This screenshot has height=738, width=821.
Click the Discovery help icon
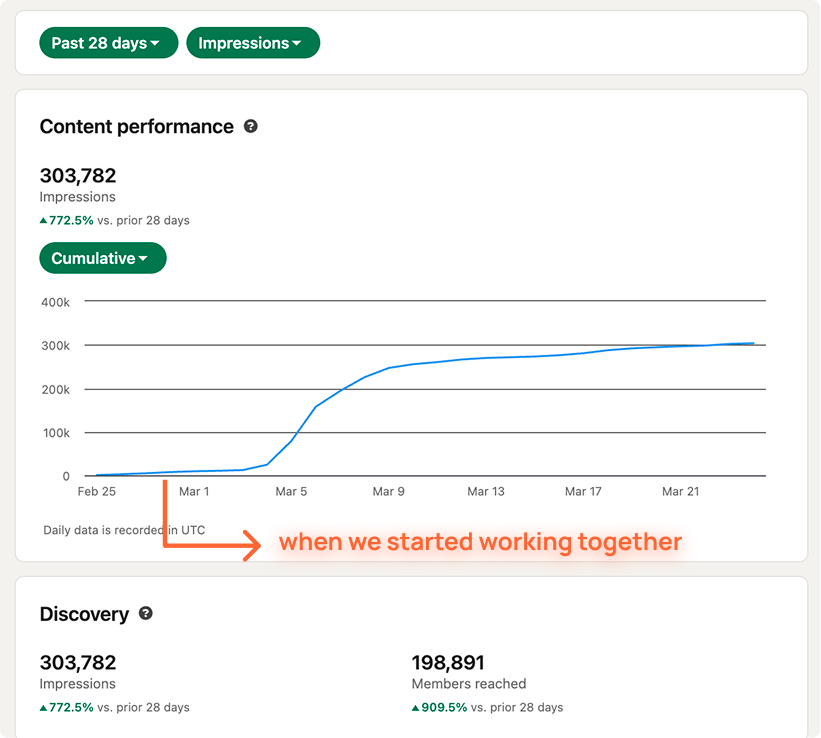click(146, 613)
